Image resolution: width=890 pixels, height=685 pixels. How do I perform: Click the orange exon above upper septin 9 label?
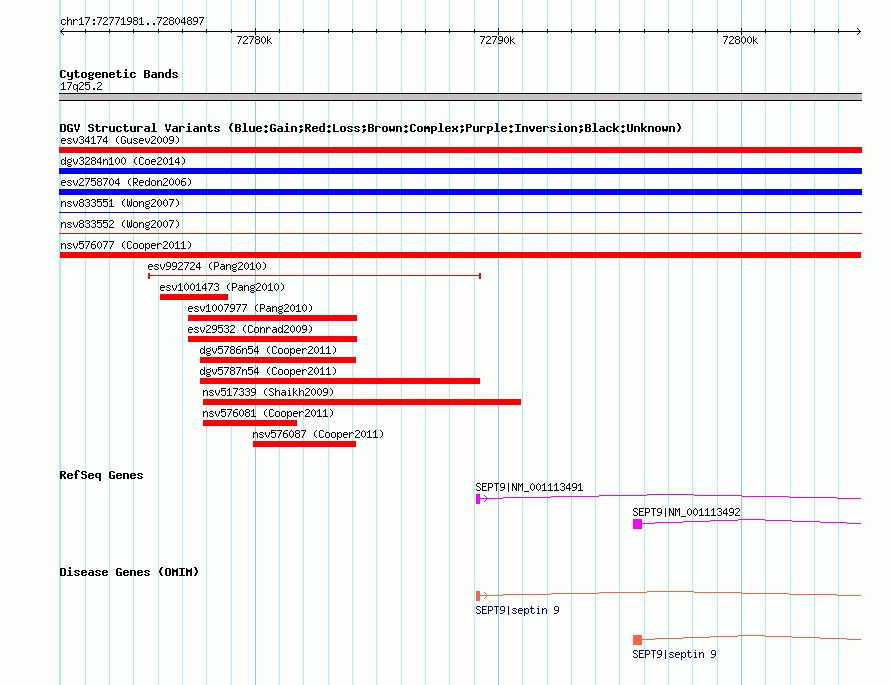pyautogui.click(x=478, y=595)
